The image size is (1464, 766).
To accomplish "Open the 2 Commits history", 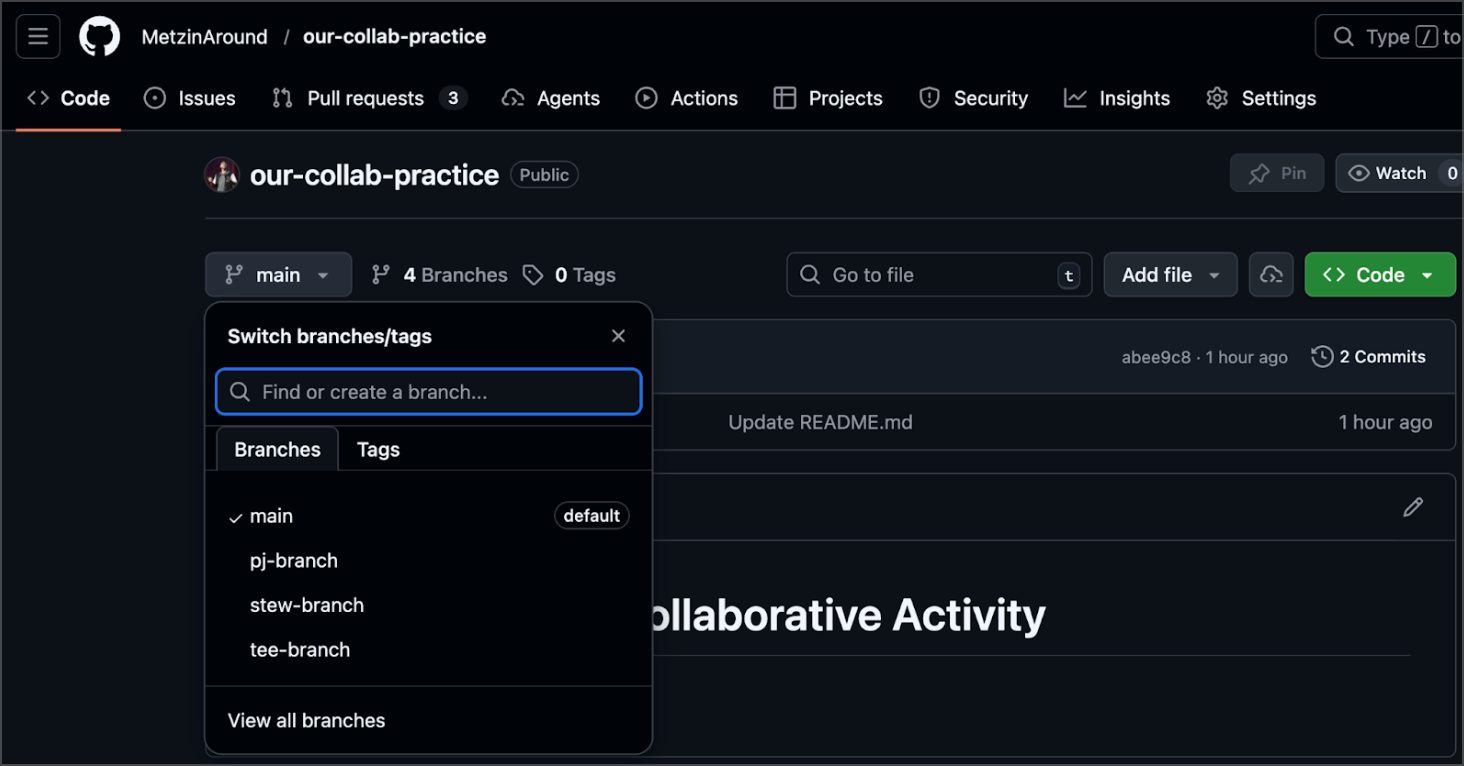I will pos(1368,357).
